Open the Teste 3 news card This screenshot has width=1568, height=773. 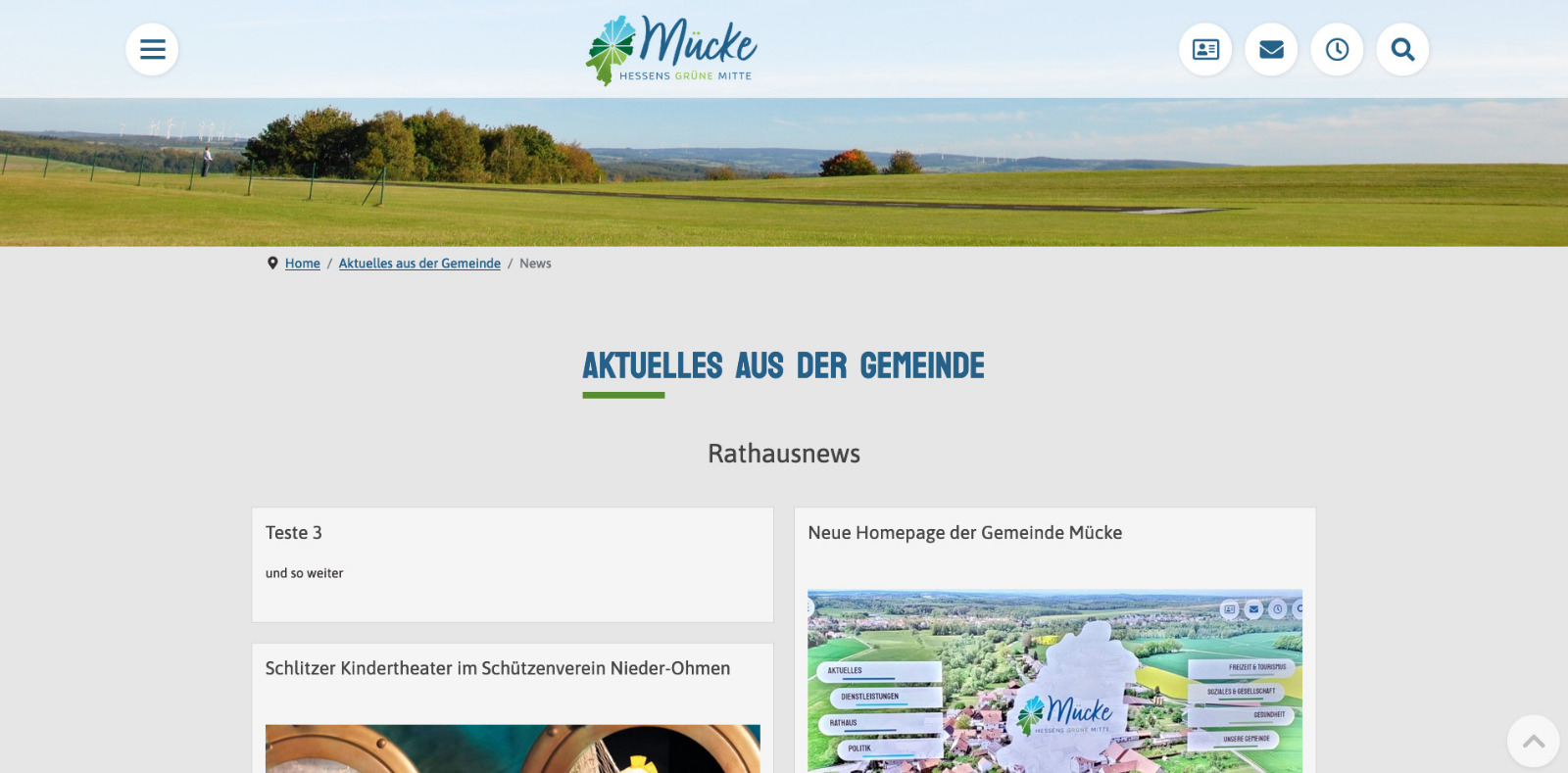point(513,564)
